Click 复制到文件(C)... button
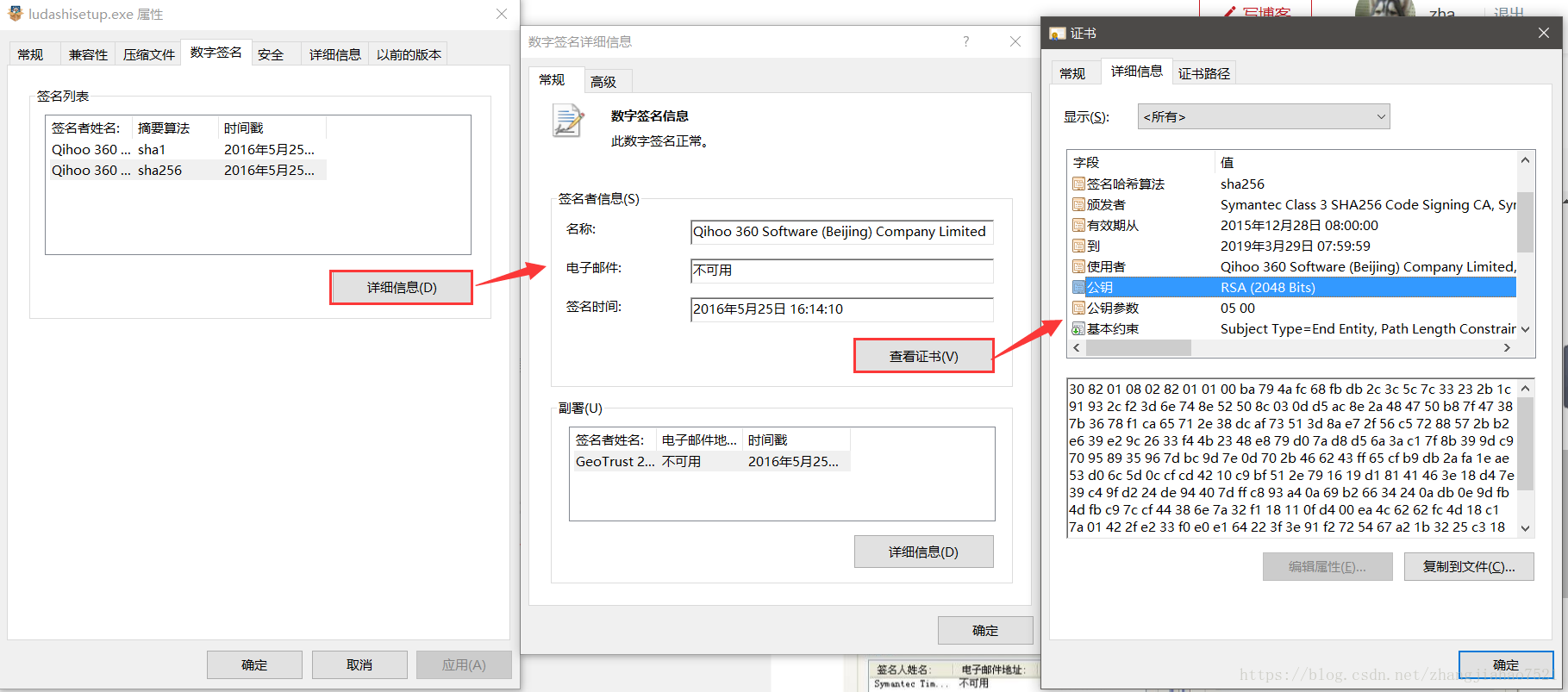The width and height of the screenshot is (1568, 692). [x=1469, y=566]
